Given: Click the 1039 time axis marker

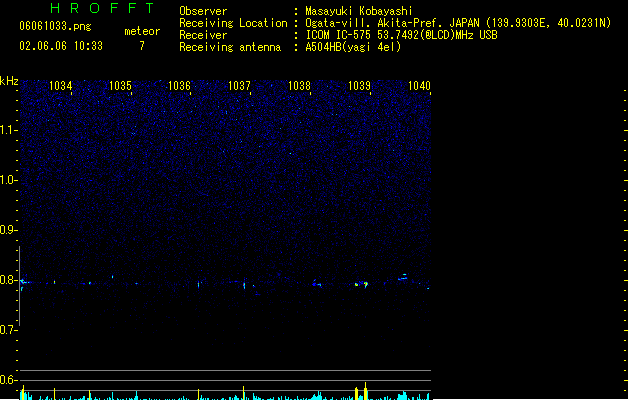Looking at the screenshot, I should (x=359, y=86).
